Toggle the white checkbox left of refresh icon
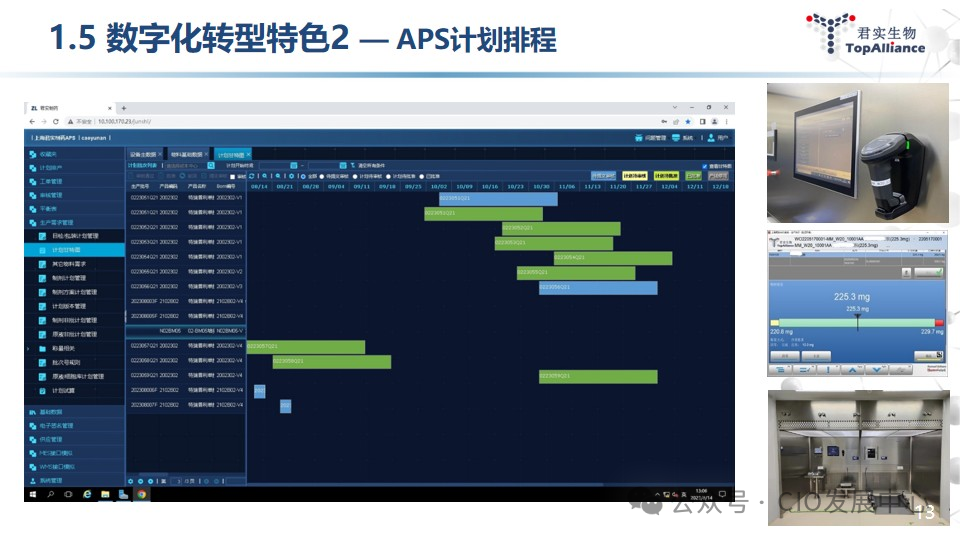 [232, 177]
